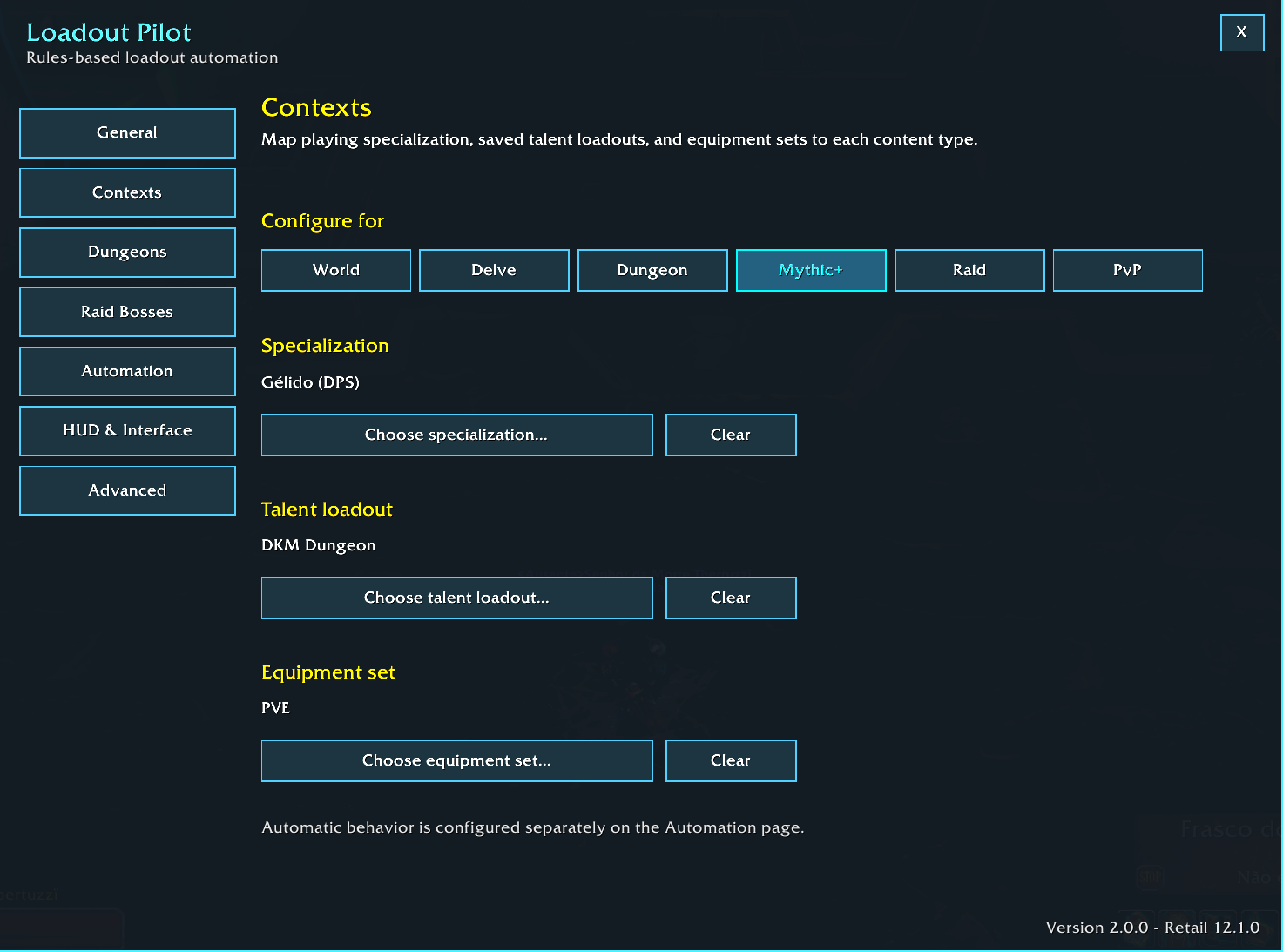Image resolution: width=1283 pixels, height=952 pixels.
Task: Configure for Dungeon content type
Action: coord(652,270)
